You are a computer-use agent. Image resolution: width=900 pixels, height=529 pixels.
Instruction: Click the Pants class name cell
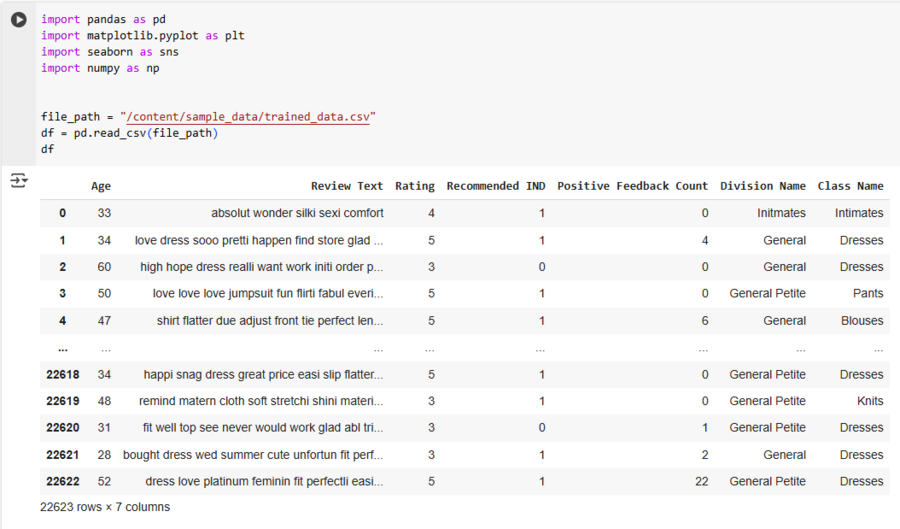coord(868,294)
